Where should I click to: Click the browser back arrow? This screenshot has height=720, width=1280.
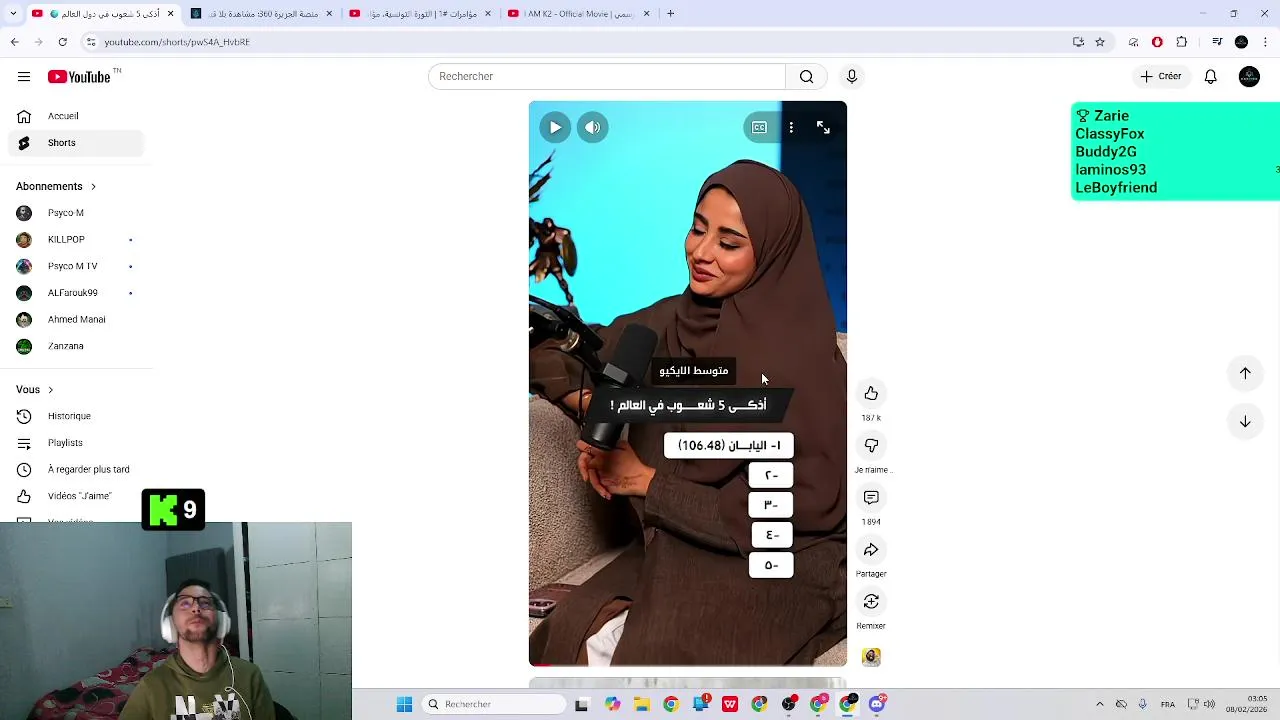pyautogui.click(x=14, y=42)
